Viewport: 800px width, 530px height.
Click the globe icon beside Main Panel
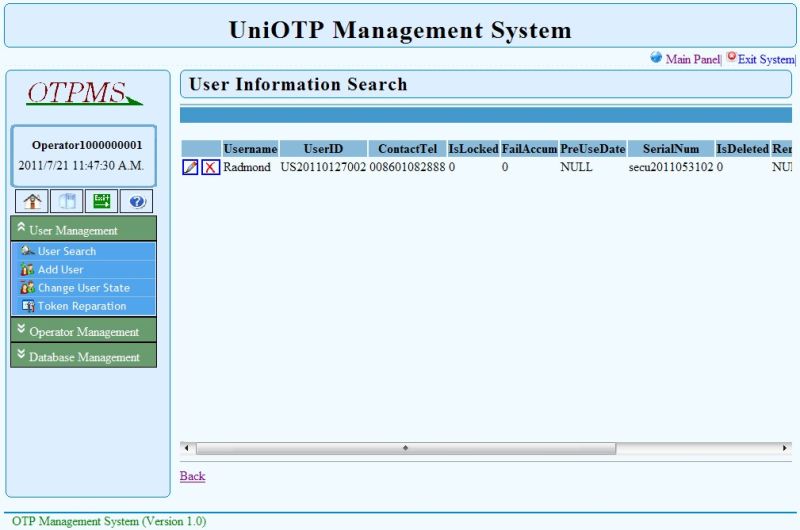pyautogui.click(x=656, y=57)
